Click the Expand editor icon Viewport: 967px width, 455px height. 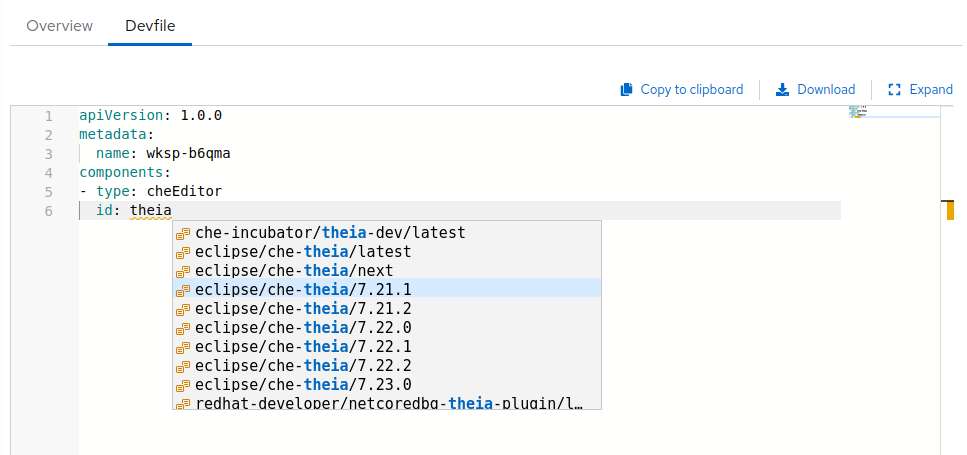(x=895, y=90)
